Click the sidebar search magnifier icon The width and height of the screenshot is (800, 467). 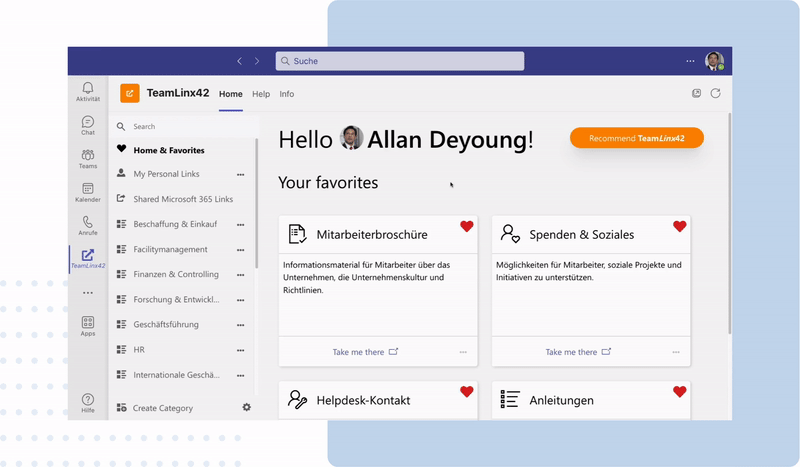pyautogui.click(x=121, y=126)
